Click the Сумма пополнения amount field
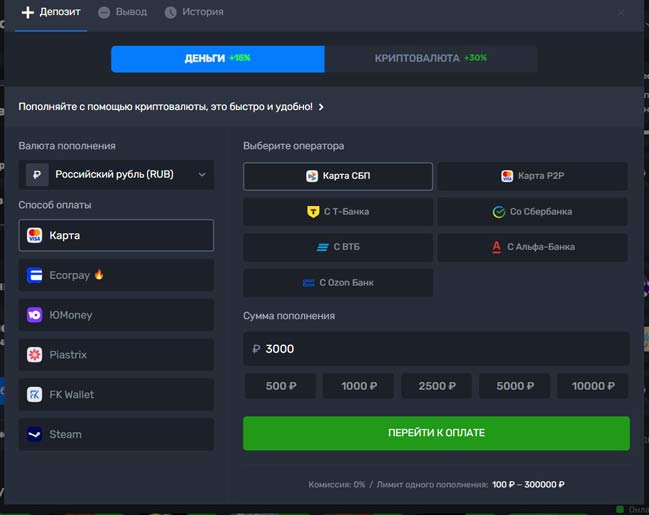 436,349
